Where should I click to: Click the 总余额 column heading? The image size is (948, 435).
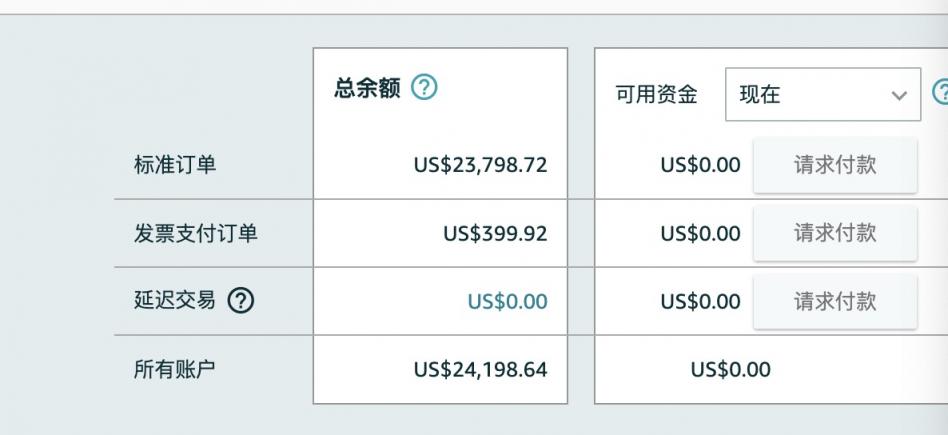367,88
